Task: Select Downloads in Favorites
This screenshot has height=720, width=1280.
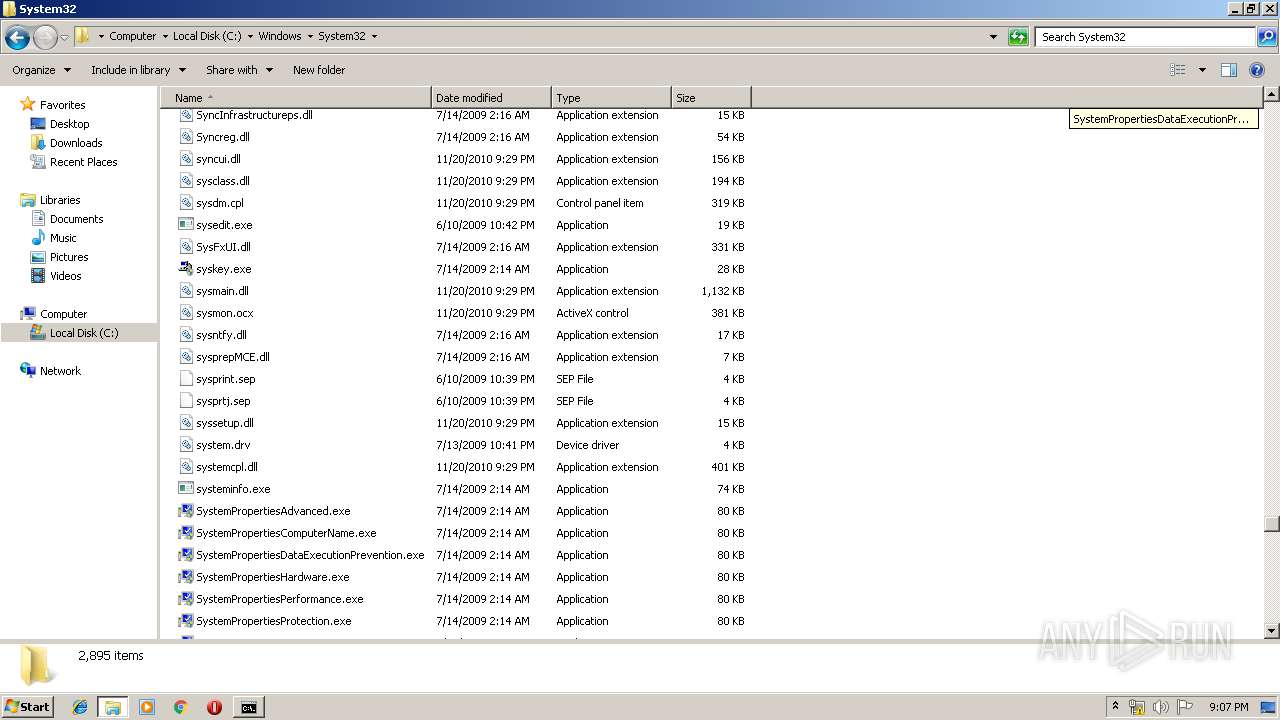Action: 76,143
